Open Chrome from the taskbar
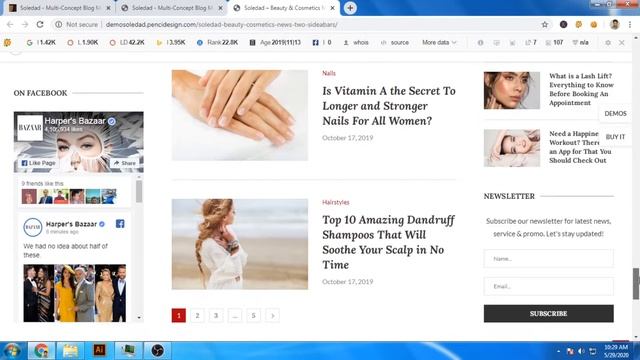Viewport: 640px width, 360px height. coord(41,351)
